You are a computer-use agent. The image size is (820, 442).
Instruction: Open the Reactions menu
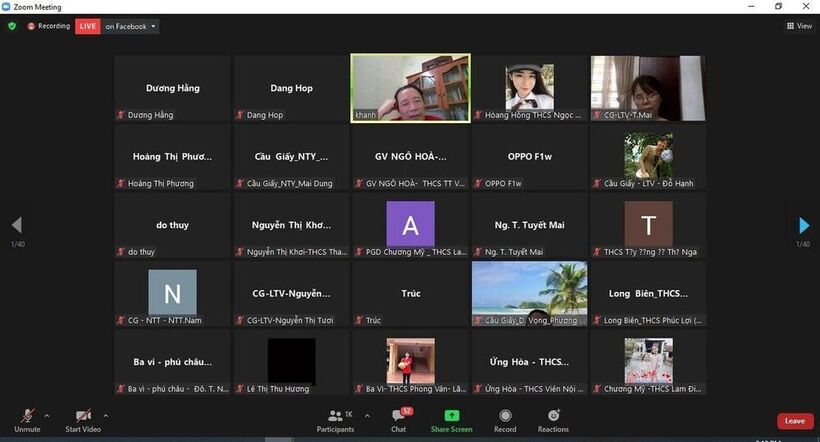(x=553, y=419)
